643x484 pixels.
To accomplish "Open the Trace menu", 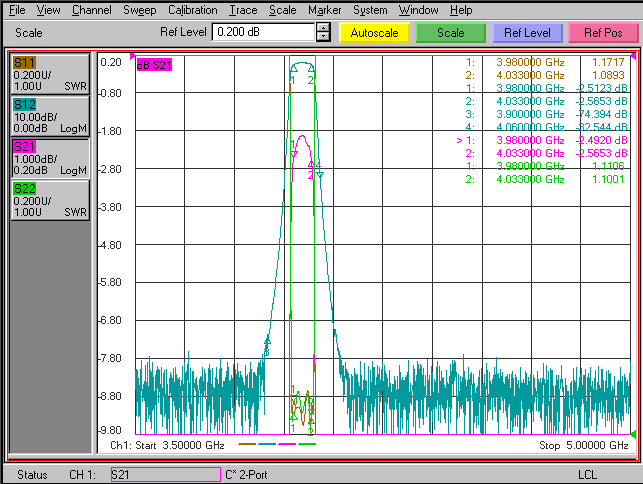I will pos(243,10).
